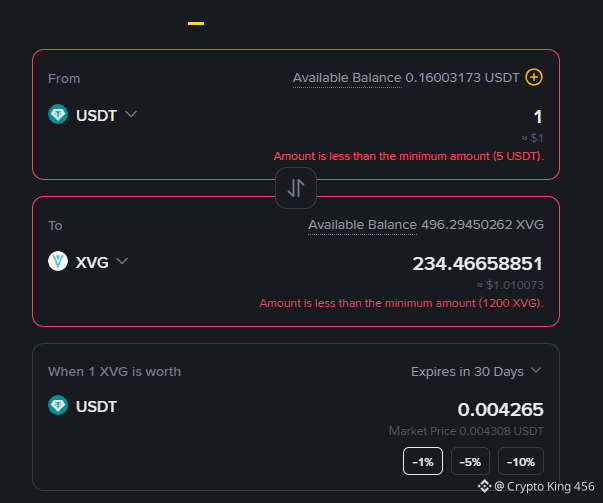Click the Crypto King 456 watermark text
603x503 pixels.
coord(544,486)
